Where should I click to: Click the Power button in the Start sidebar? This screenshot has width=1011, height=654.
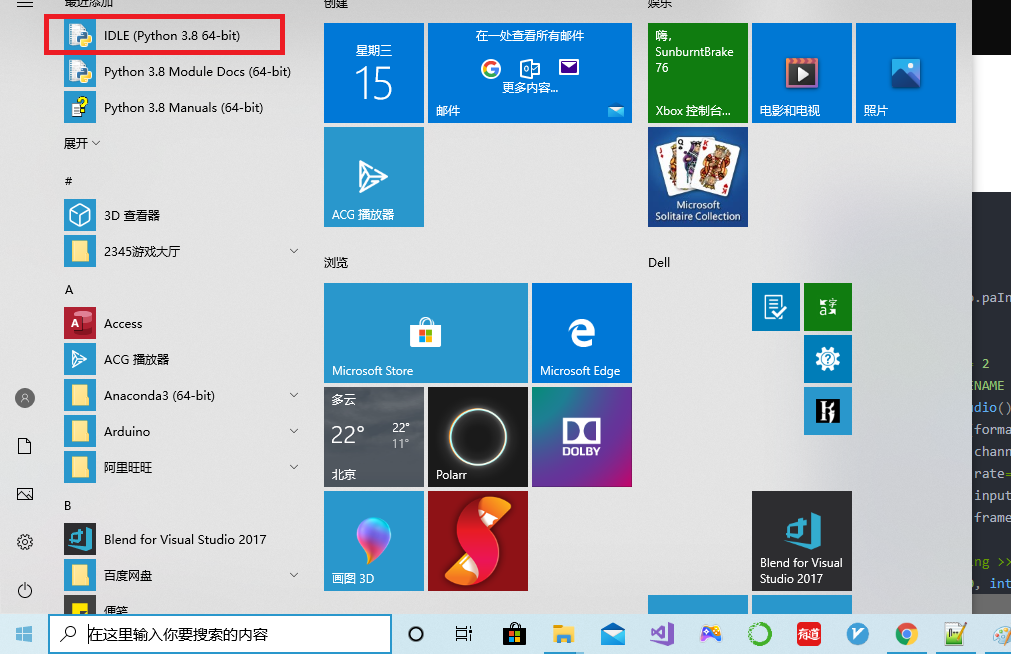click(25, 590)
